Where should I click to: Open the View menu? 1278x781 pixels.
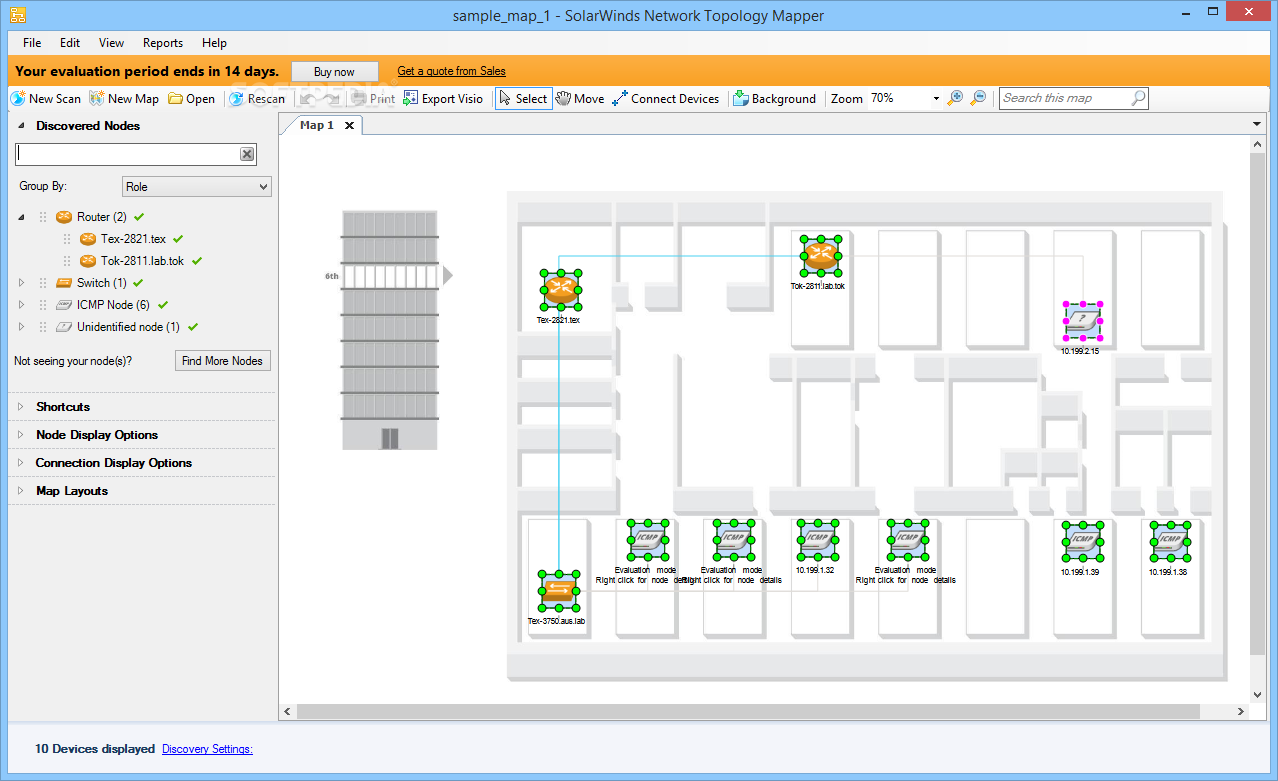pyautogui.click(x=112, y=43)
